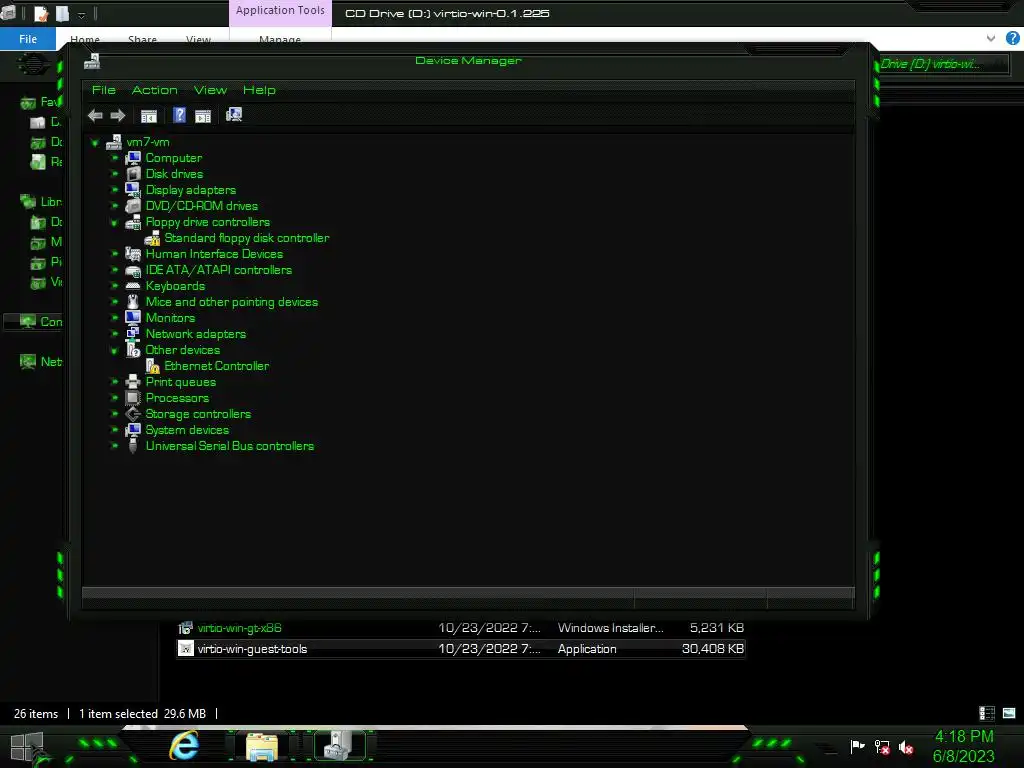Open the Help menu

click(x=259, y=90)
